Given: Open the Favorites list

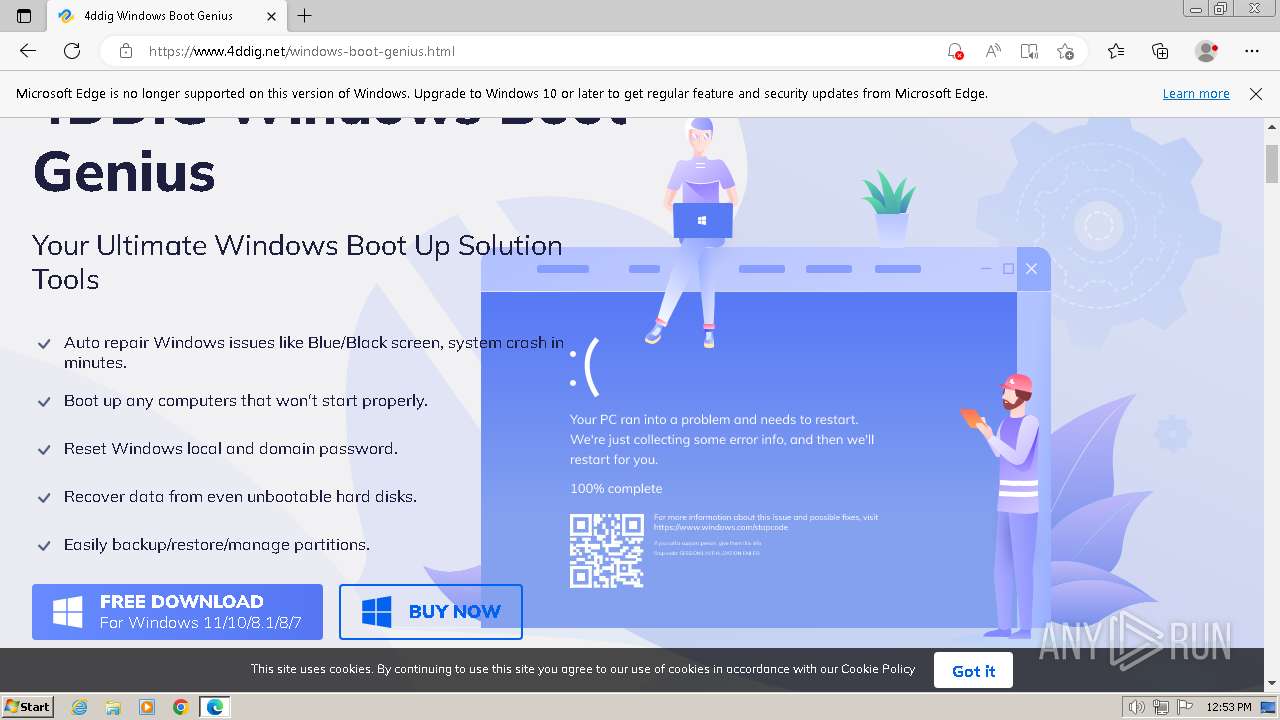Looking at the screenshot, I should click(1116, 51).
